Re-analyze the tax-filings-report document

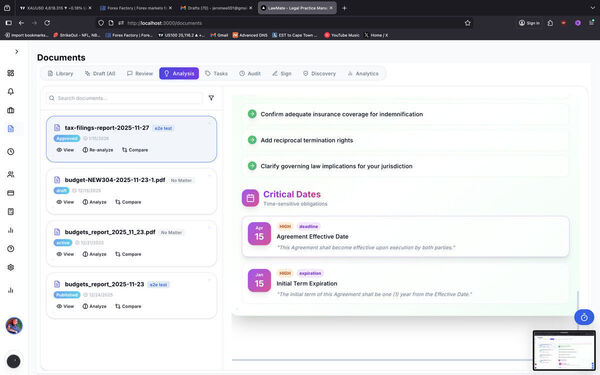pyautogui.click(x=98, y=150)
